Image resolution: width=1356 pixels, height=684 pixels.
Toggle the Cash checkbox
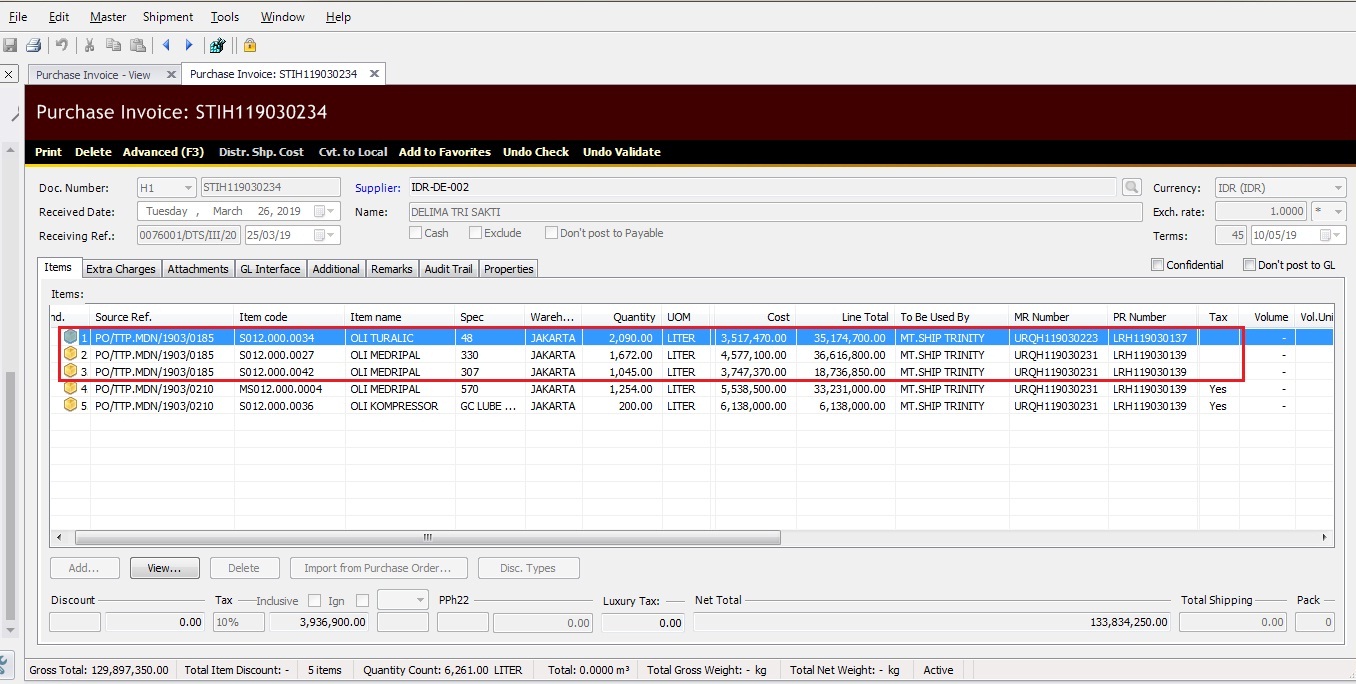(415, 233)
